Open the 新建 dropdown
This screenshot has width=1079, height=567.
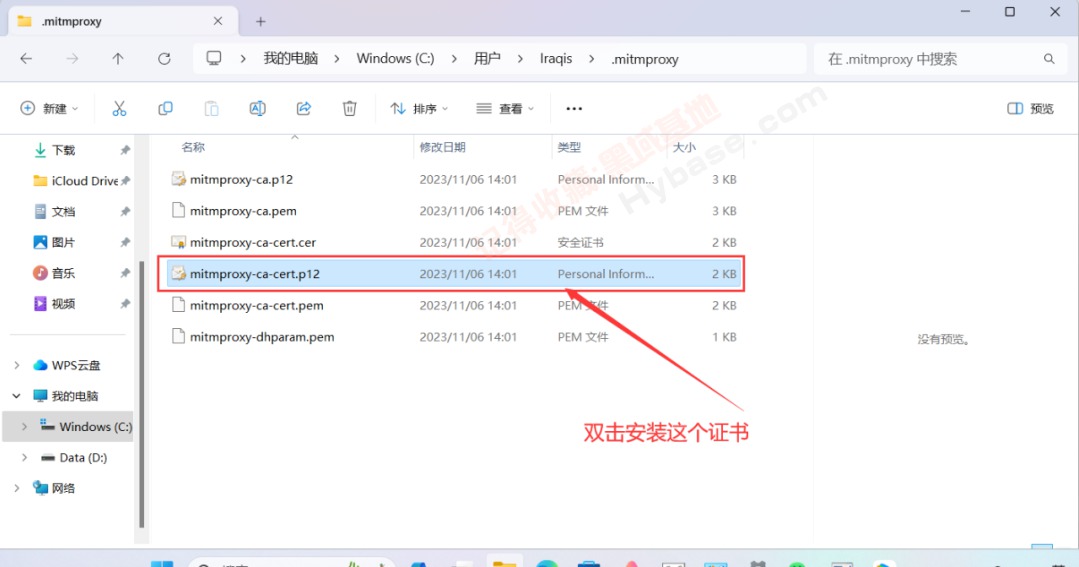[50, 109]
